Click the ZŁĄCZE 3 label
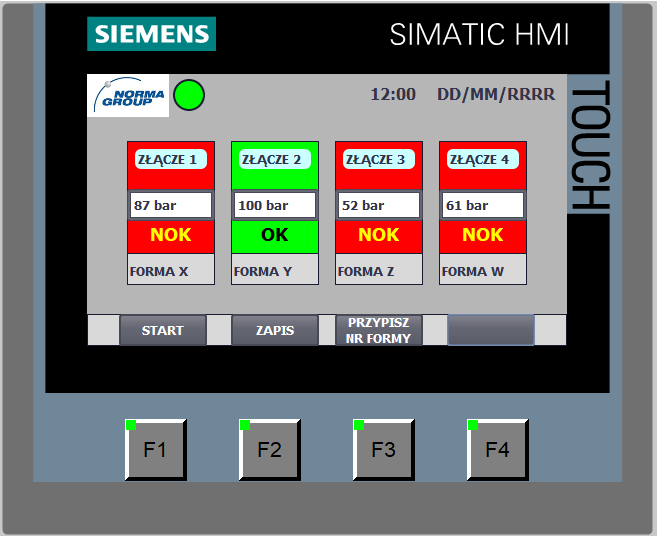 pos(375,159)
